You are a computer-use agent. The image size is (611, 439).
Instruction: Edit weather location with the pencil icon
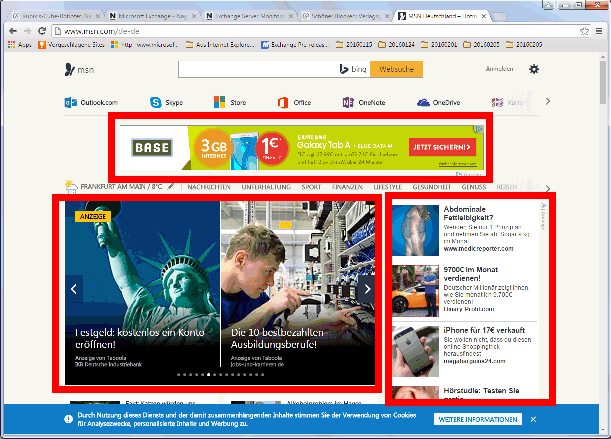pos(170,187)
